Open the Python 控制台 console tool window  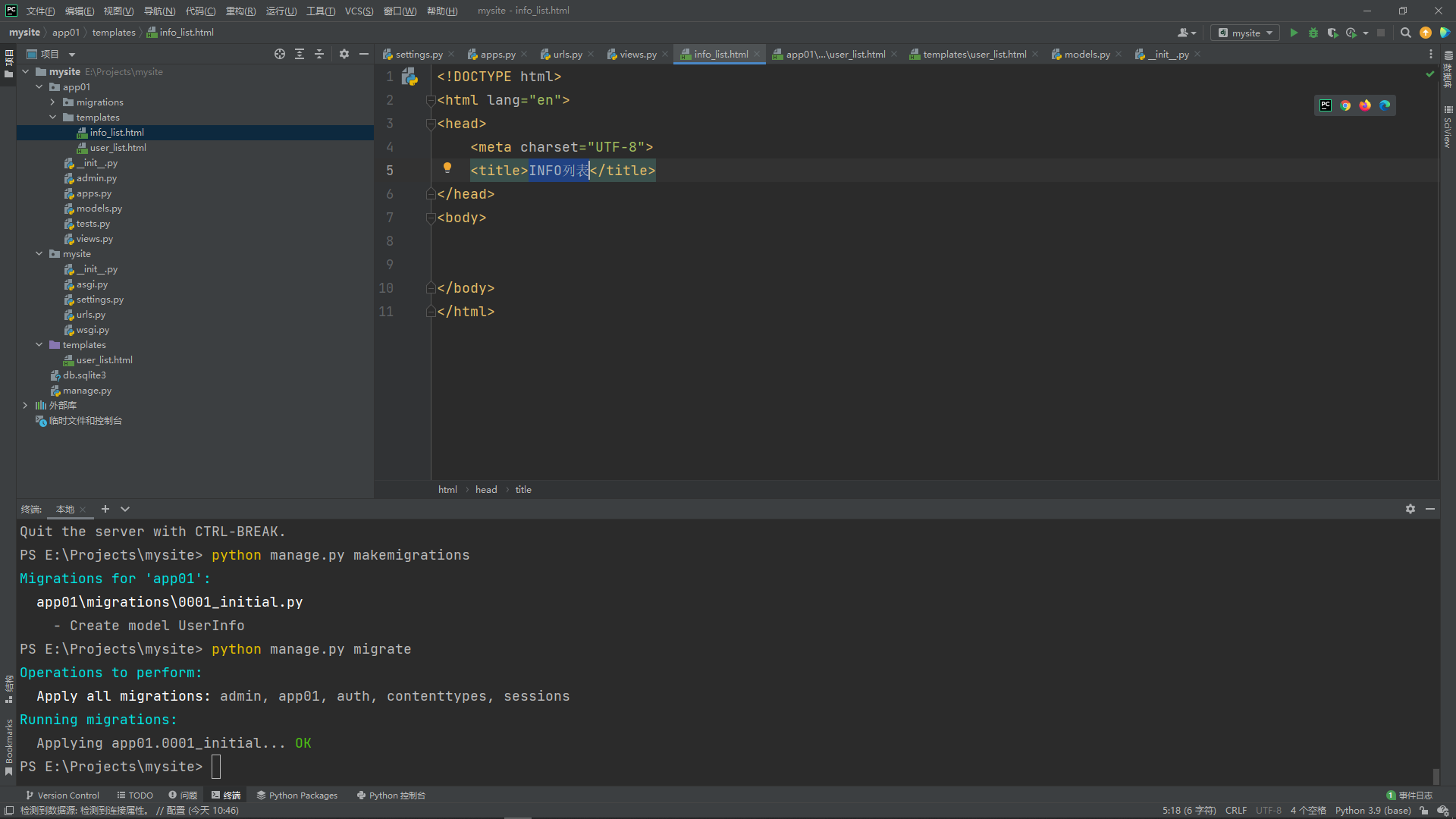click(x=391, y=795)
